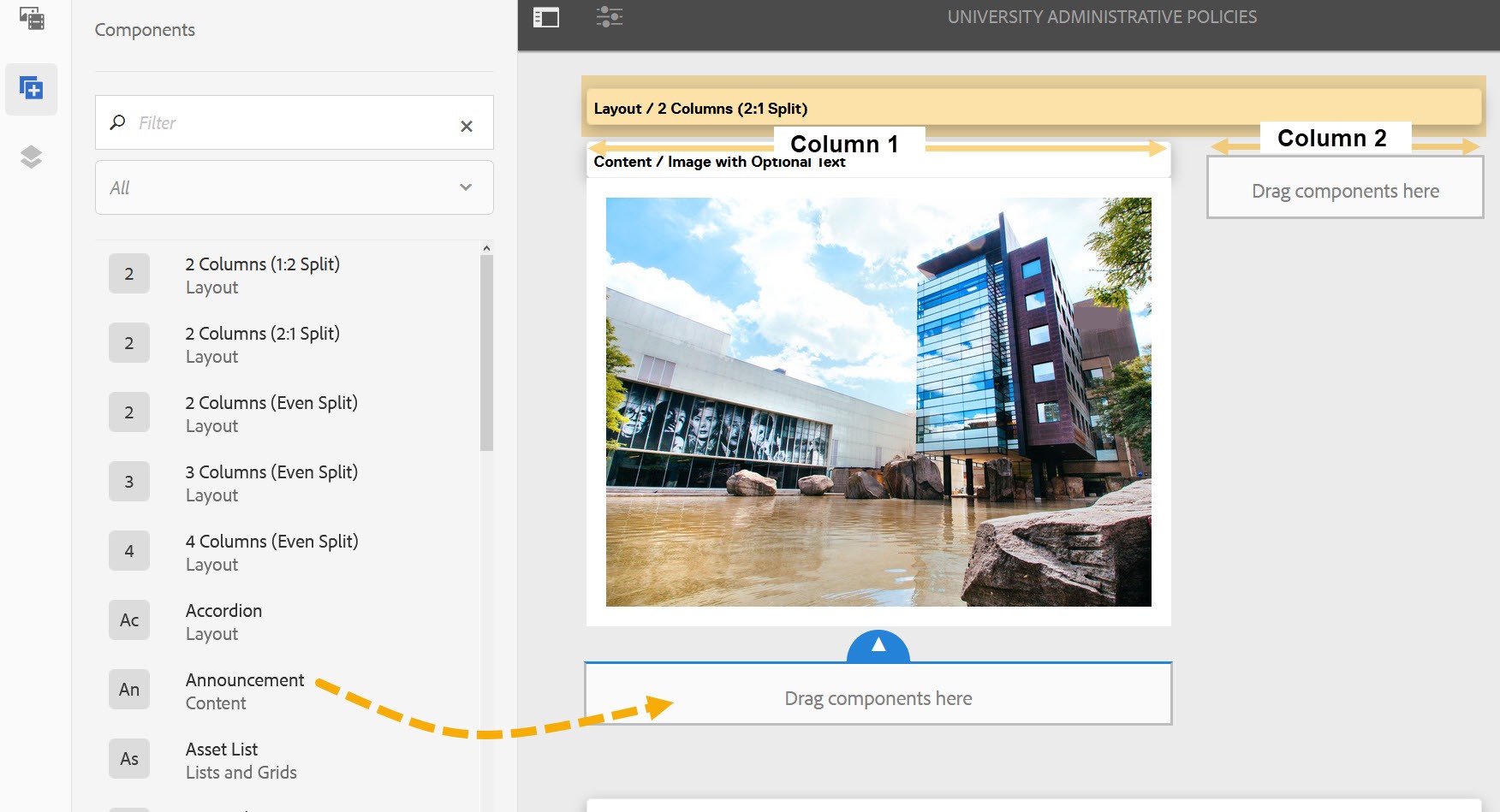
Task: Click the Announcement 'An' component icon
Action: coord(128,689)
